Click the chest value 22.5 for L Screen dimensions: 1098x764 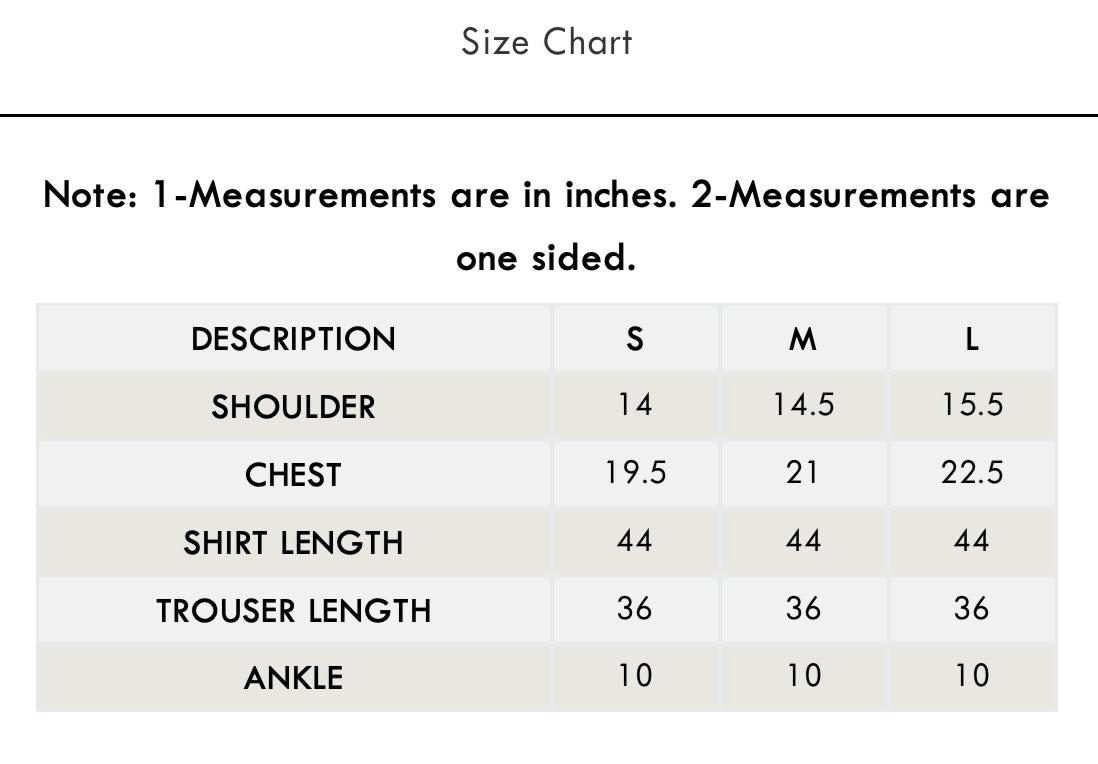pyautogui.click(x=972, y=472)
